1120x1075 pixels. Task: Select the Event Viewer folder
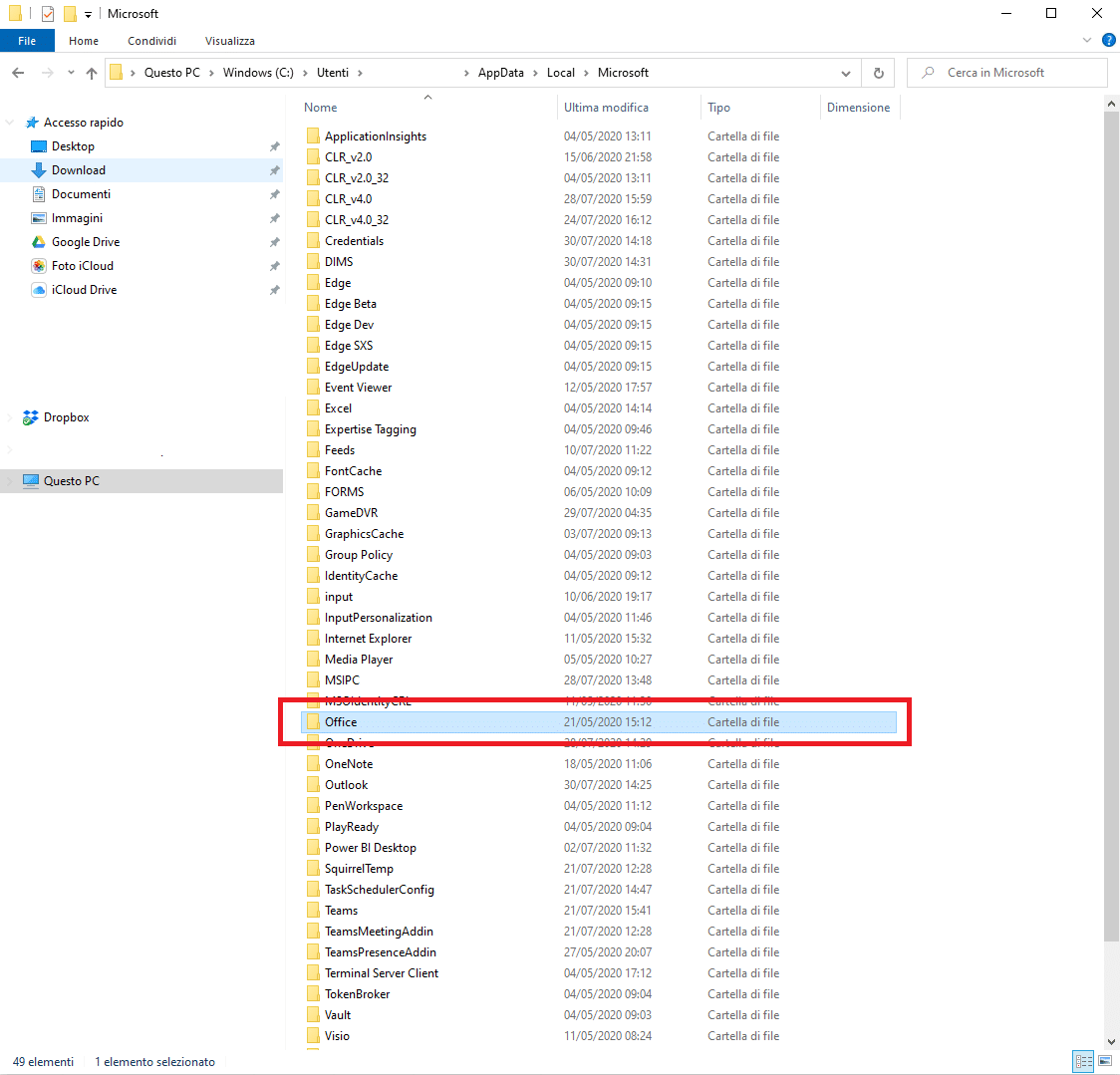(x=358, y=388)
